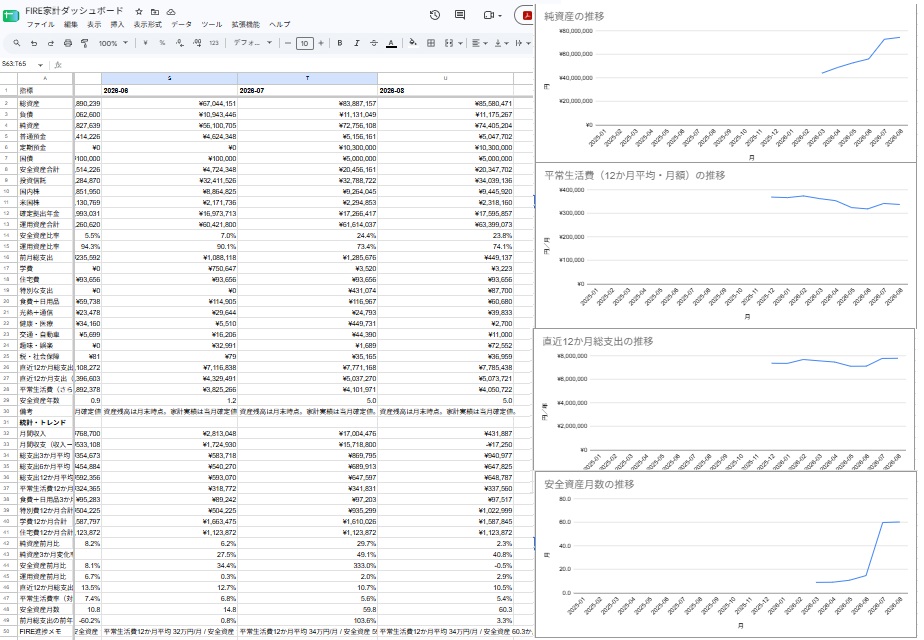The height and width of the screenshot is (640, 924).
Task: Click the font size input field
Action: pos(304,43)
